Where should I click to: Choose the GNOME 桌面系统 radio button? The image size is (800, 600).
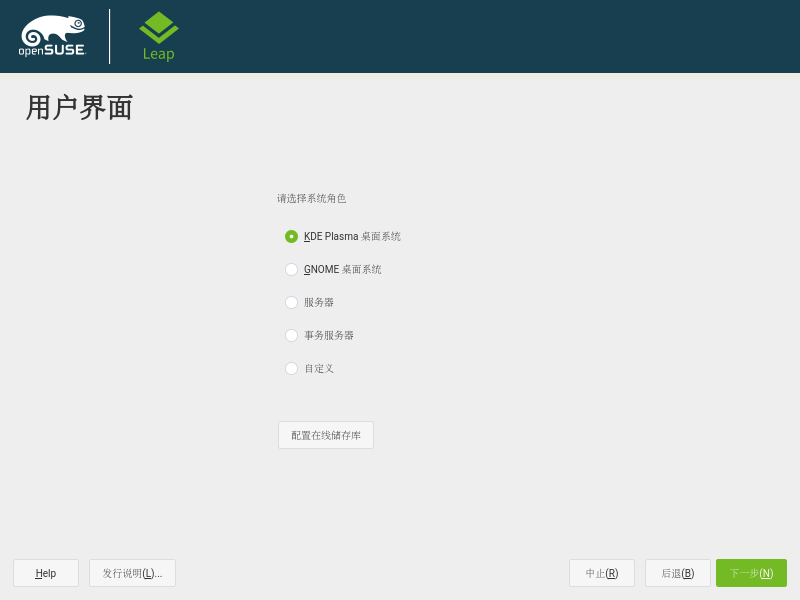pyautogui.click(x=291, y=270)
